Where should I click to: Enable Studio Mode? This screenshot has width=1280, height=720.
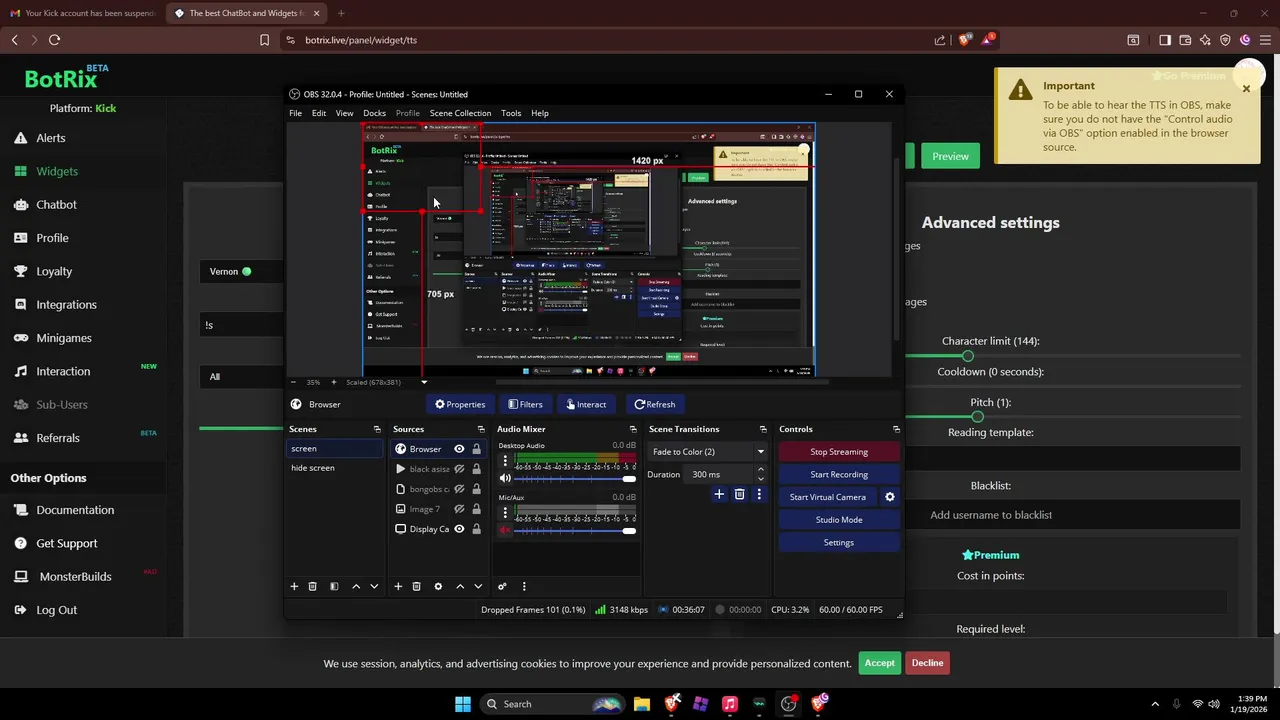pyautogui.click(x=839, y=520)
